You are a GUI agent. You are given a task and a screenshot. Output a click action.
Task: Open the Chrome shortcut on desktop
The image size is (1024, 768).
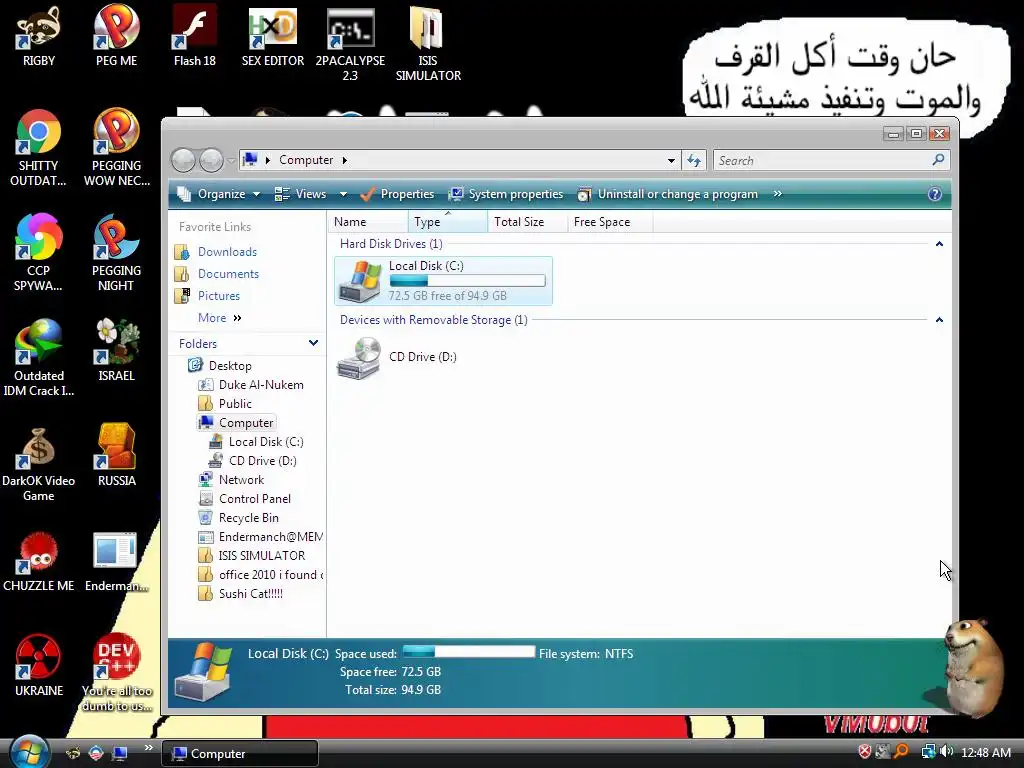click(x=39, y=148)
